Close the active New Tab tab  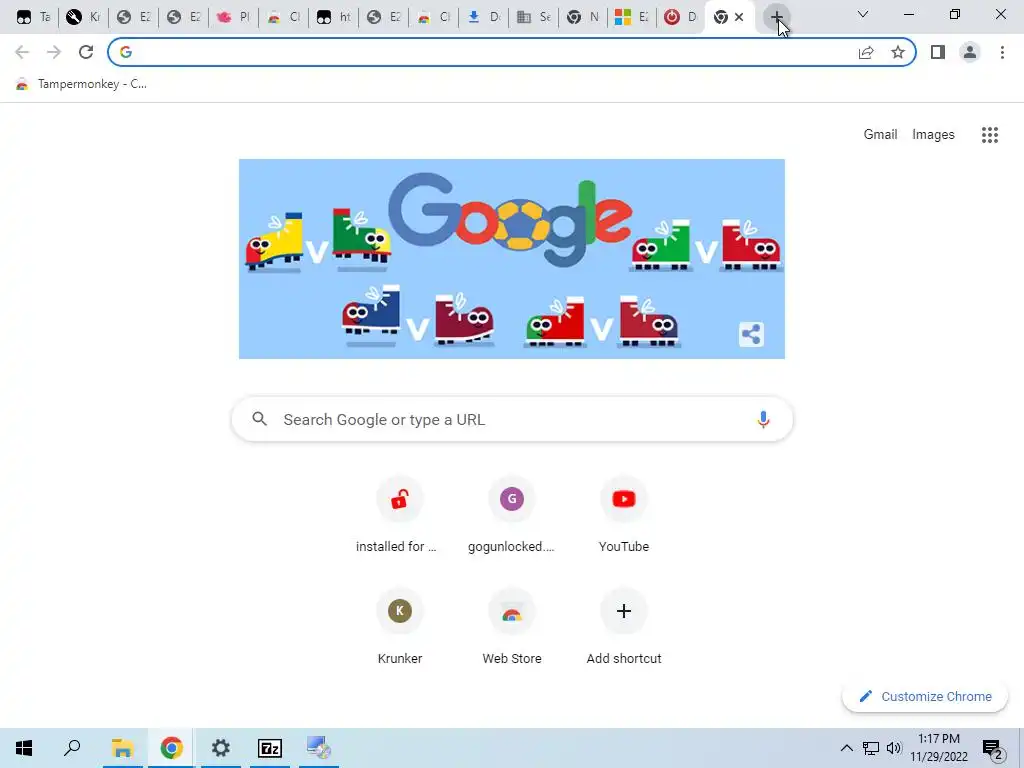[739, 17]
